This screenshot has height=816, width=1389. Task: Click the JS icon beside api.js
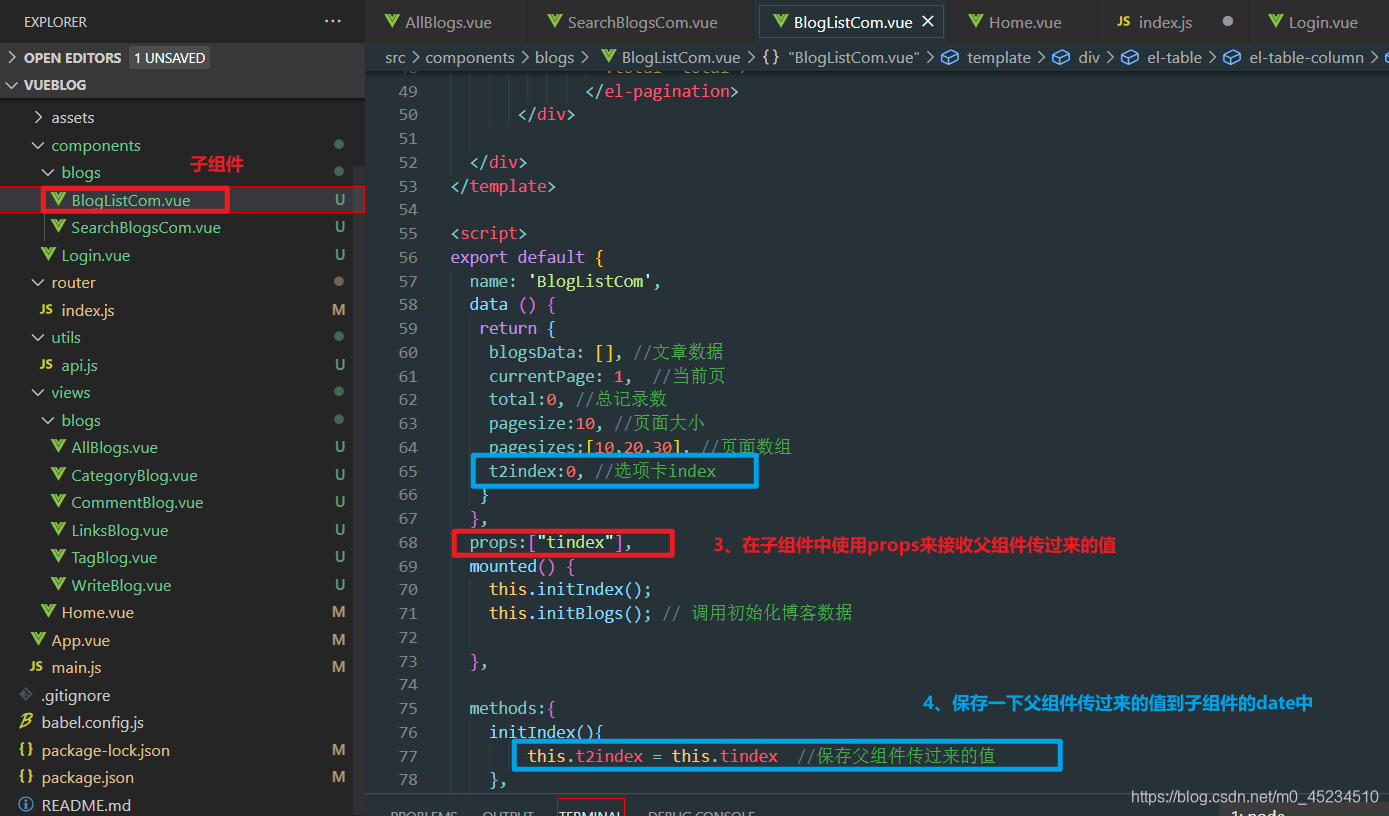pyautogui.click(x=46, y=365)
